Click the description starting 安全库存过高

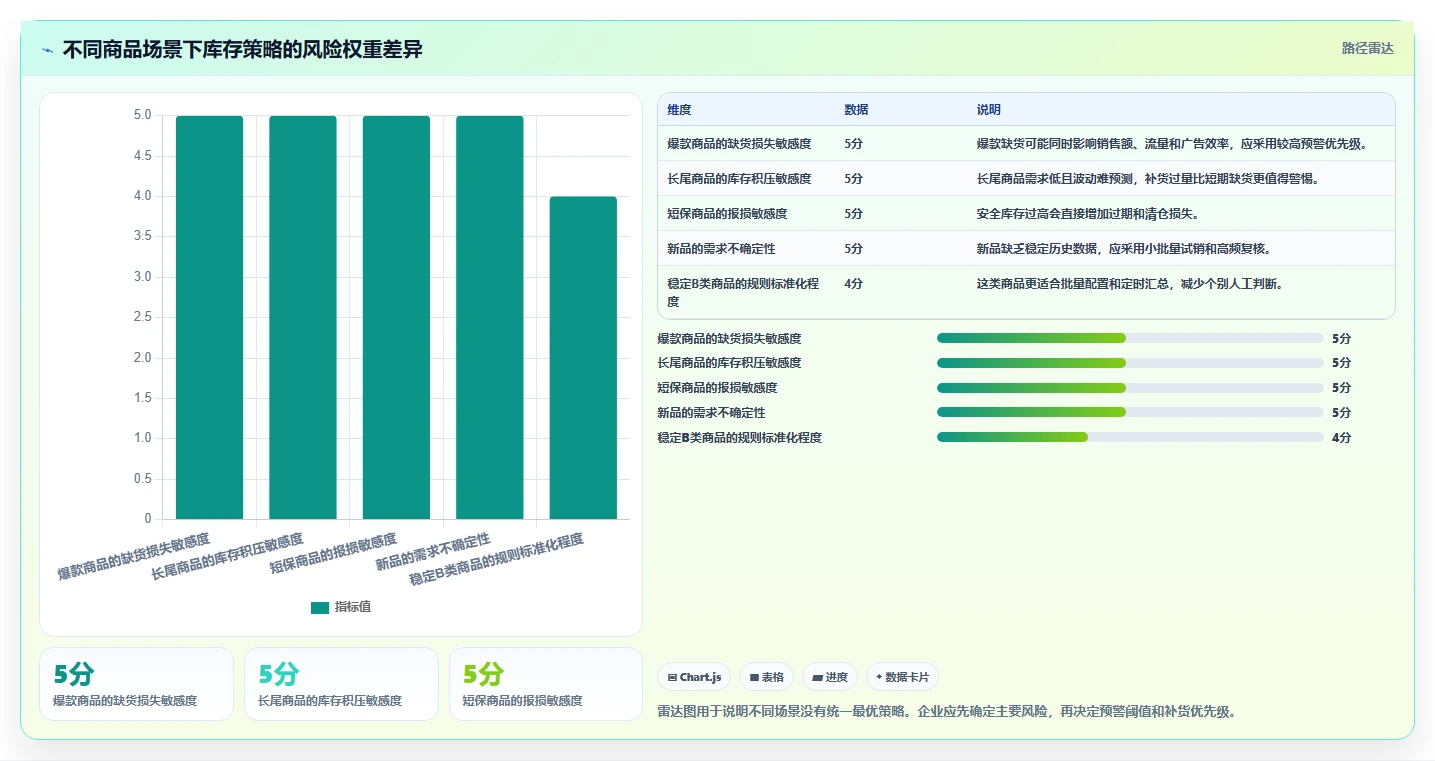coord(1088,214)
